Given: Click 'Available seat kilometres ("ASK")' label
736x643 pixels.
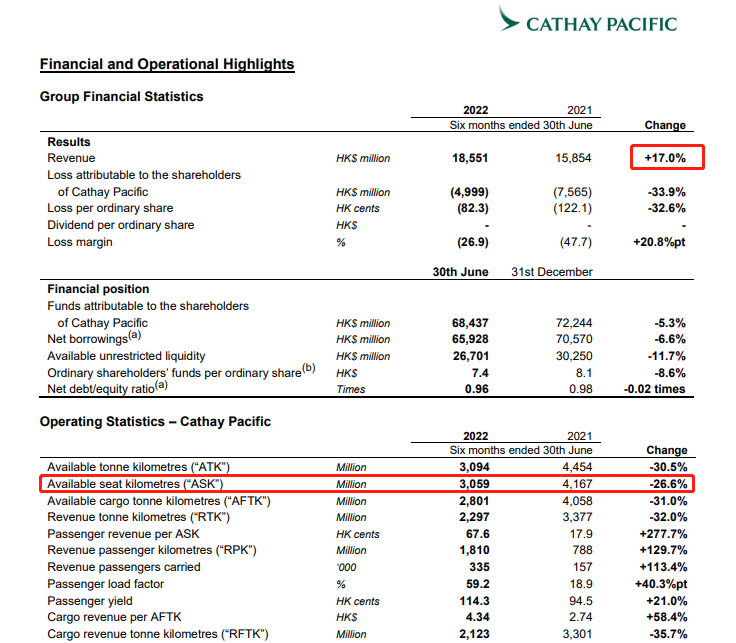Looking at the screenshot, I should [135, 484].
